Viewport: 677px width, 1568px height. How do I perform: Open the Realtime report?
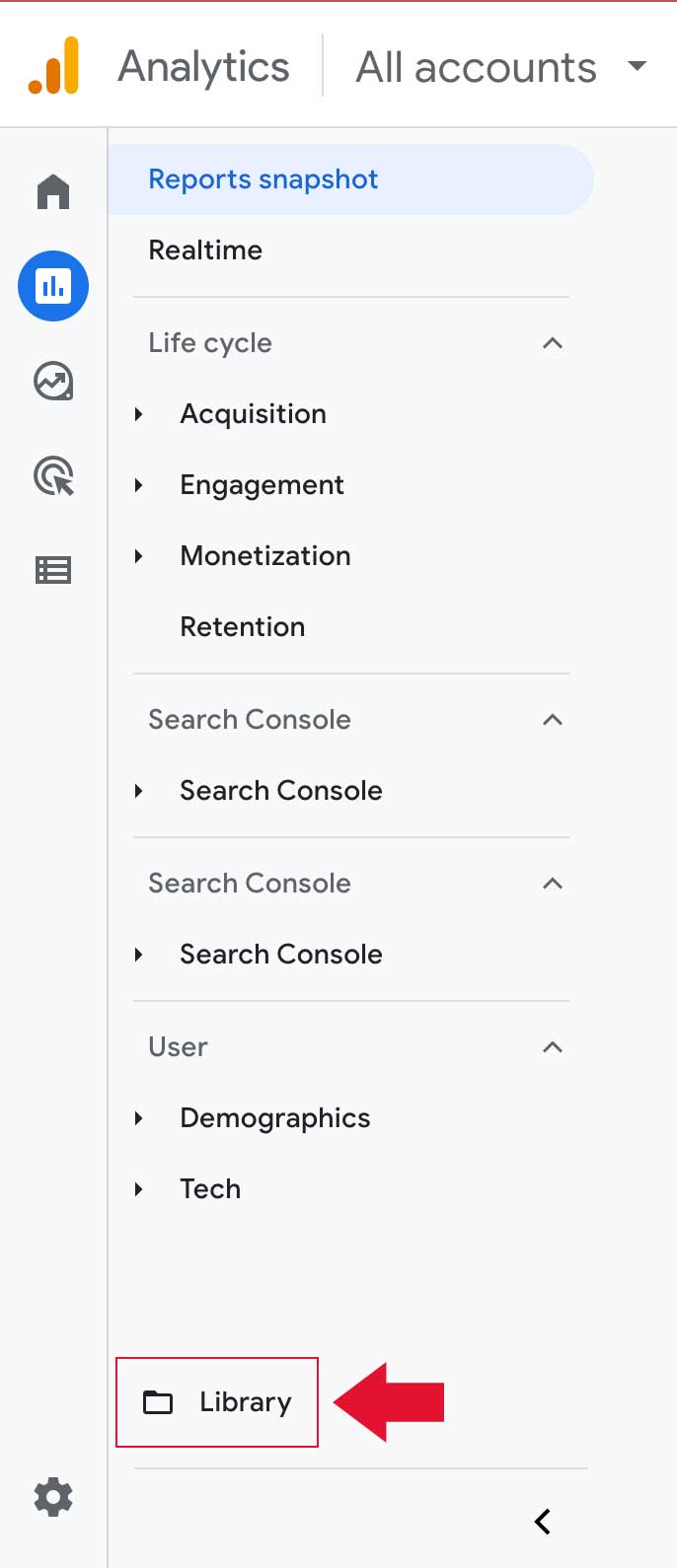[x=205, y=249]
